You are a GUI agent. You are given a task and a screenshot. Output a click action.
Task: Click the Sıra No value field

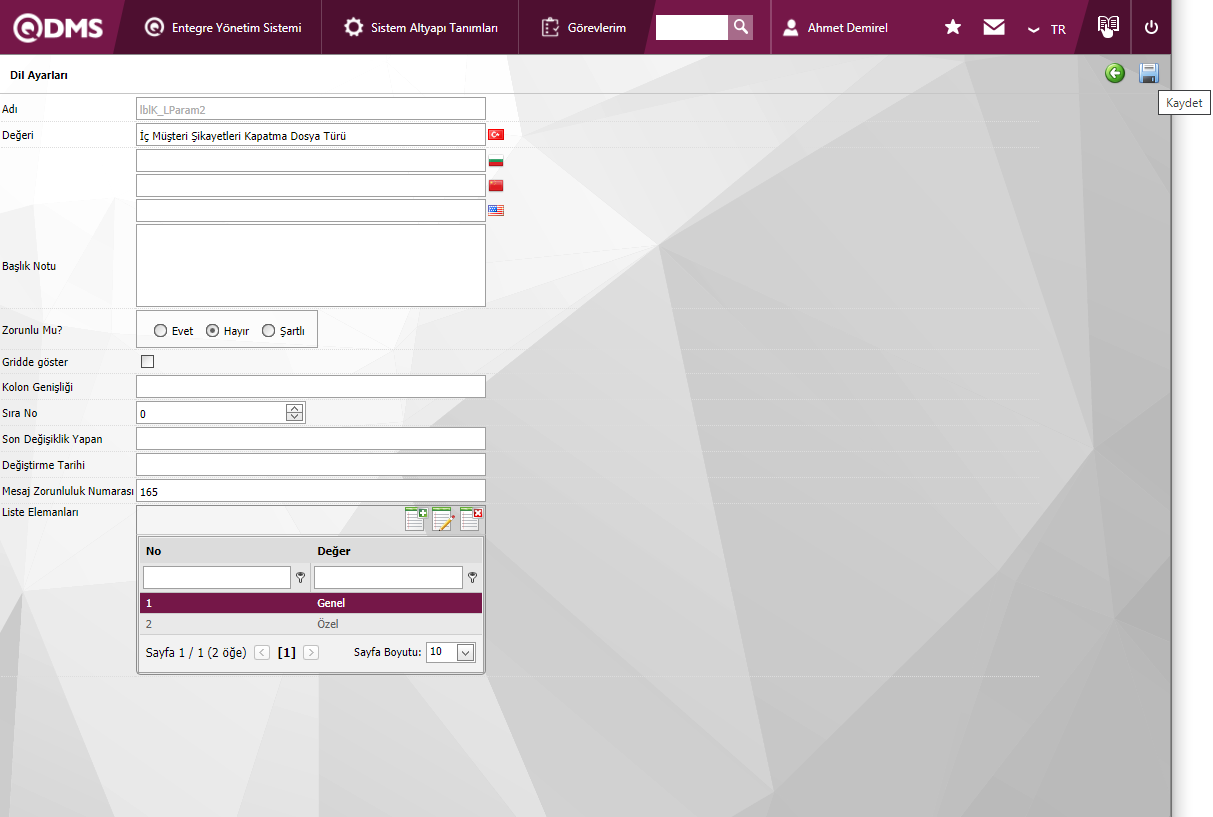(x=211, y=413)
